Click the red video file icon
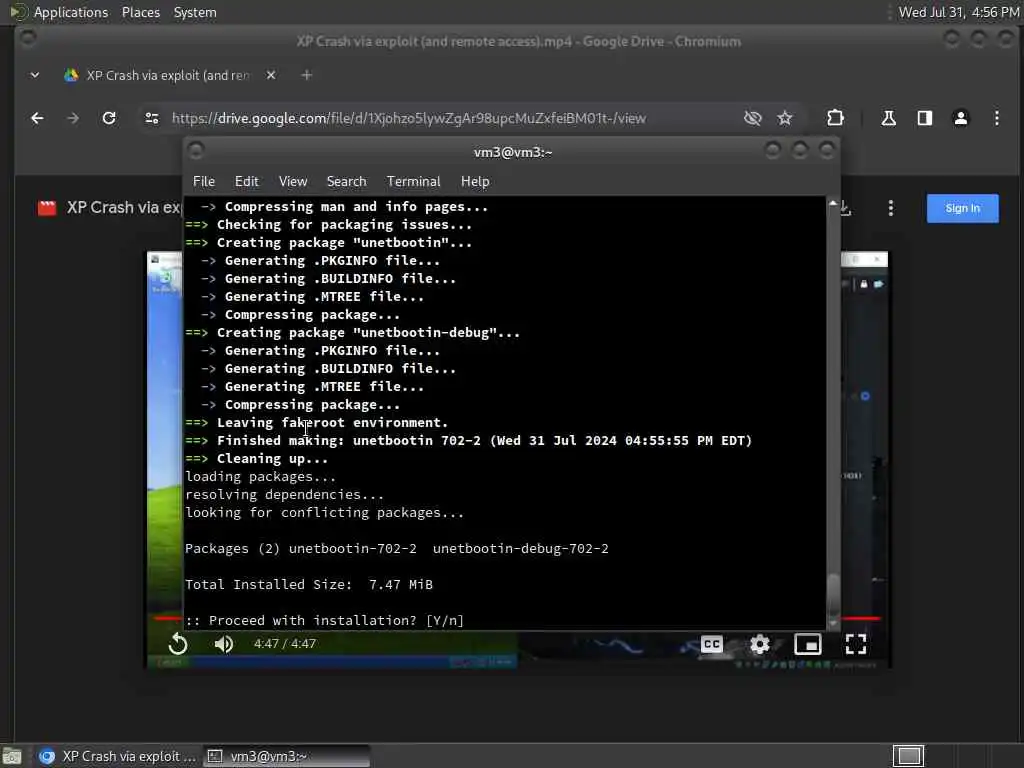 click(47, 208)
